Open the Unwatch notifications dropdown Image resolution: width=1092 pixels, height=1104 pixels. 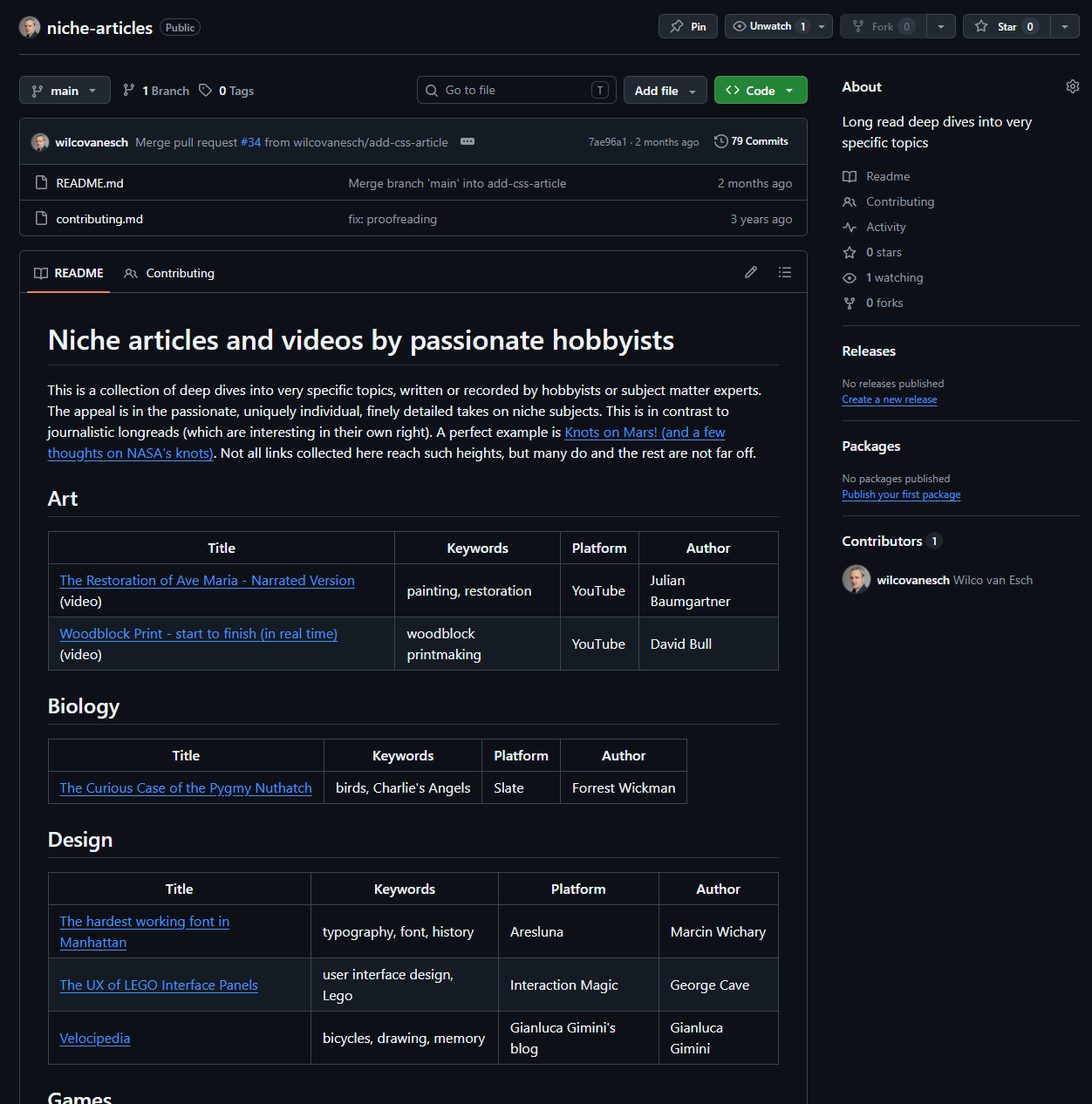pos(779,26)
